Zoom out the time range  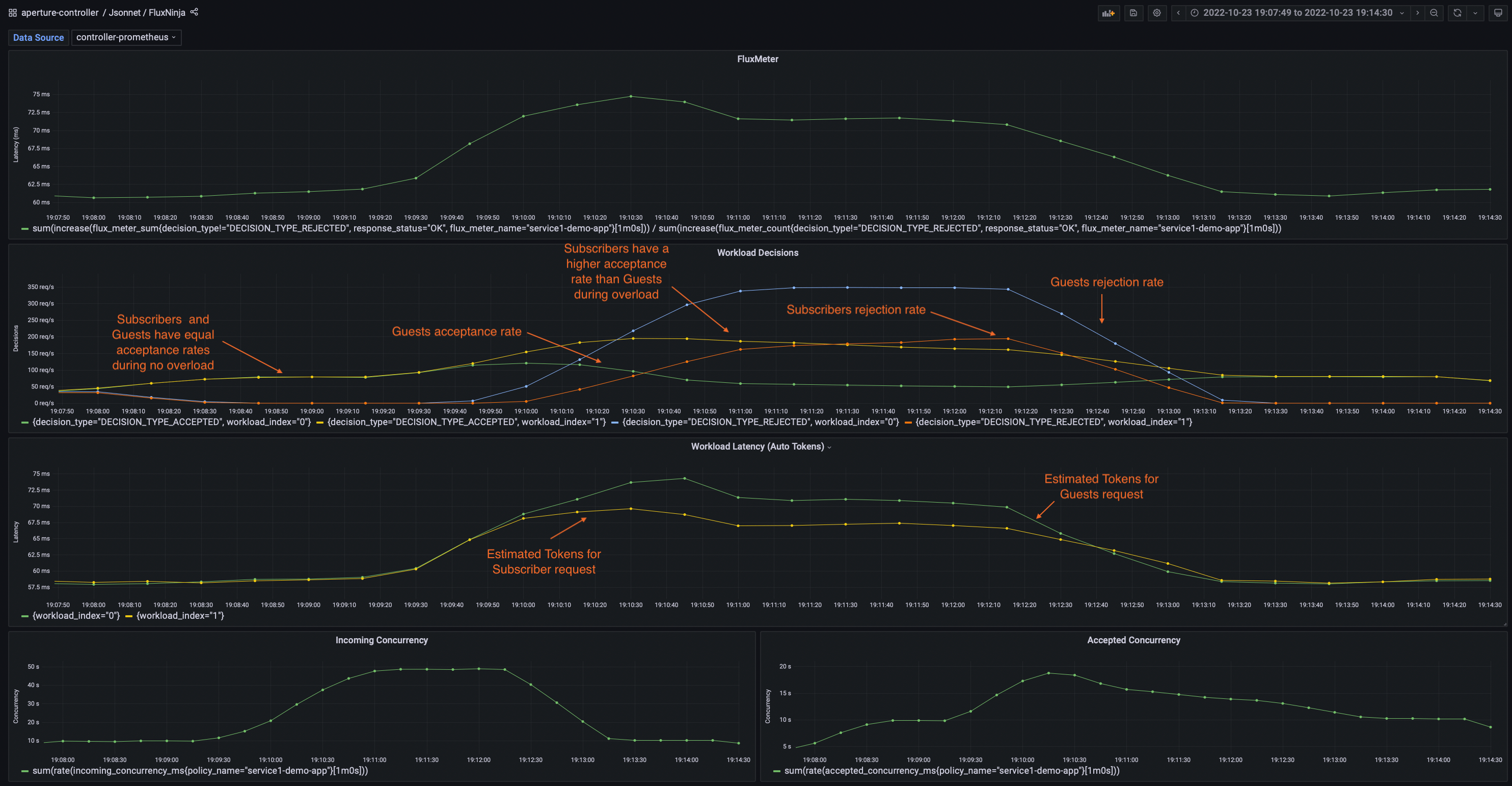(x=1434, y=13)
